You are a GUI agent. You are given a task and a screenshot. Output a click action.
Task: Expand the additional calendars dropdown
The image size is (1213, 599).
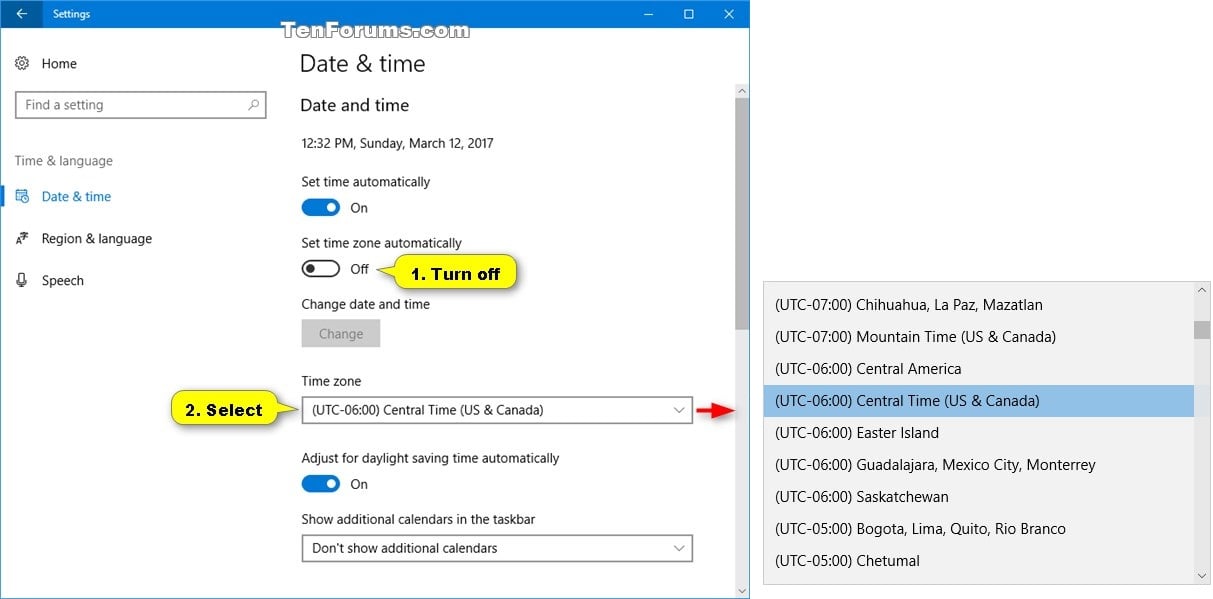(x=497, y=548)
